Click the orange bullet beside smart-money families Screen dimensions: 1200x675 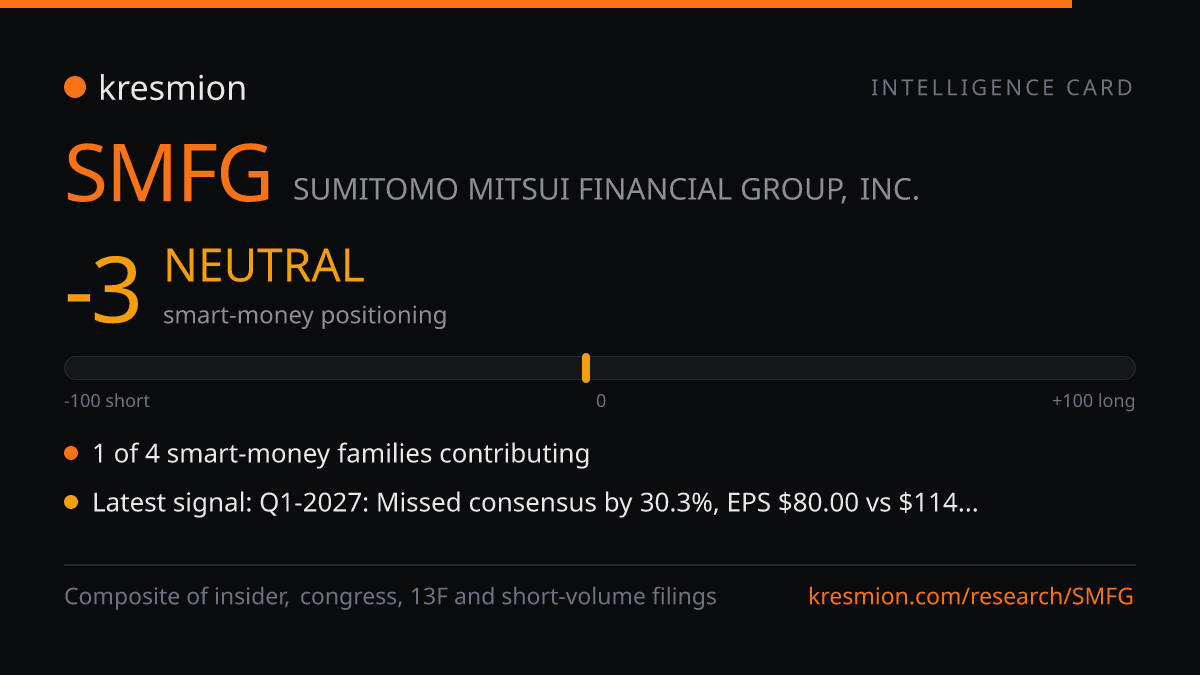pyautogui.click(x=71, y=454)
